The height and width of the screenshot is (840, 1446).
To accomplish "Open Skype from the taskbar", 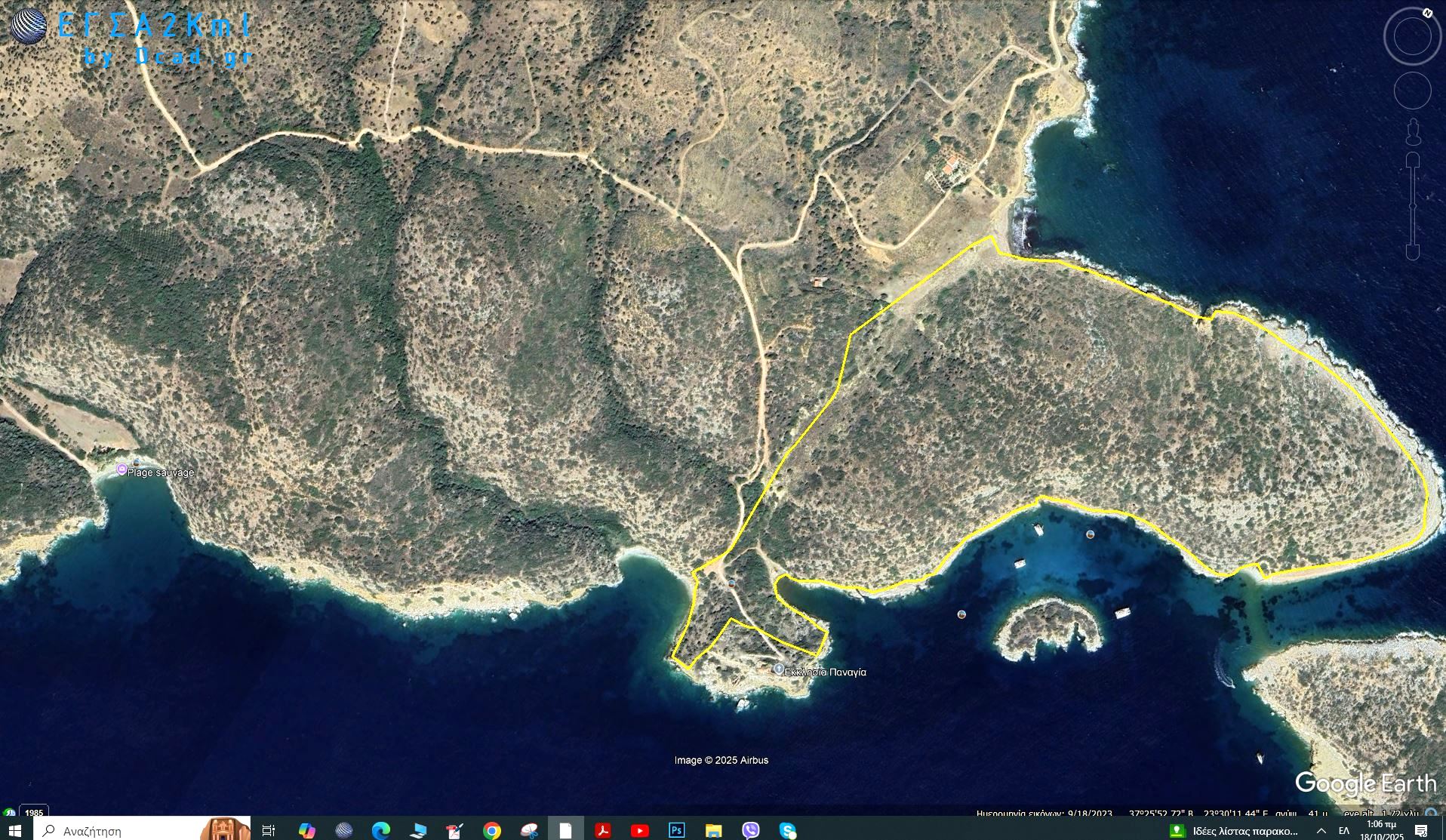I will [x=787, y=830].
